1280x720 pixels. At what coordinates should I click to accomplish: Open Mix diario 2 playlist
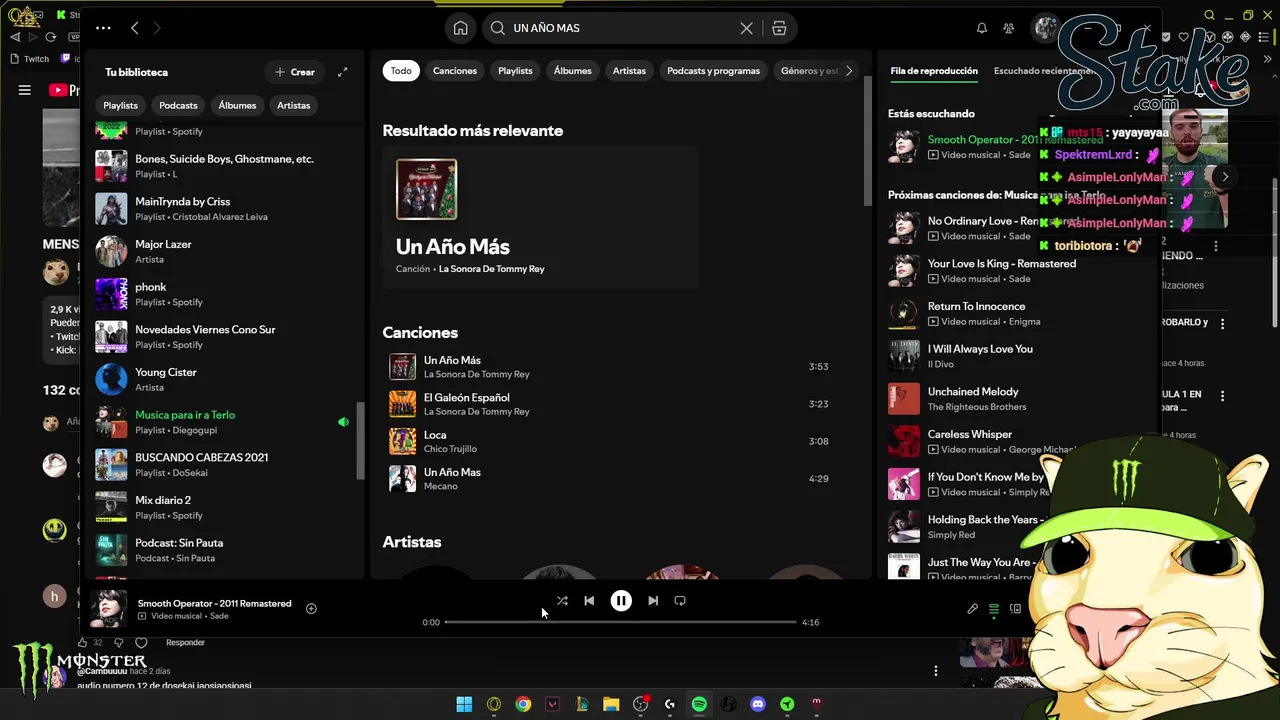[226, 507]
